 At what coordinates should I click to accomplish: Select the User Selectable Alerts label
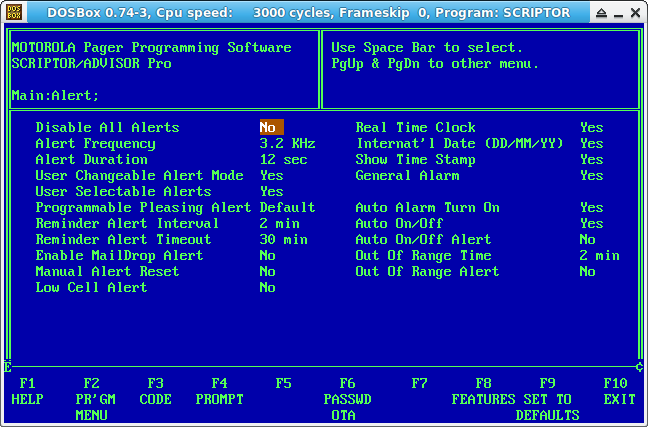coord(123,191)
